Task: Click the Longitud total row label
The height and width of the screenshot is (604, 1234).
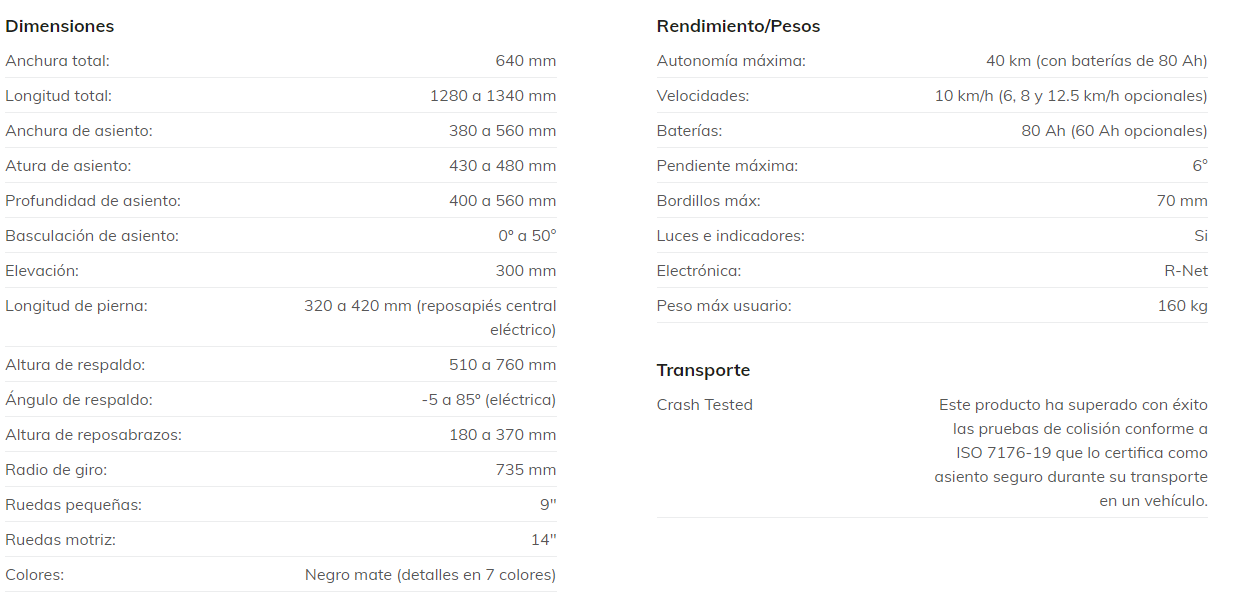Action: [x=58, y=96]
